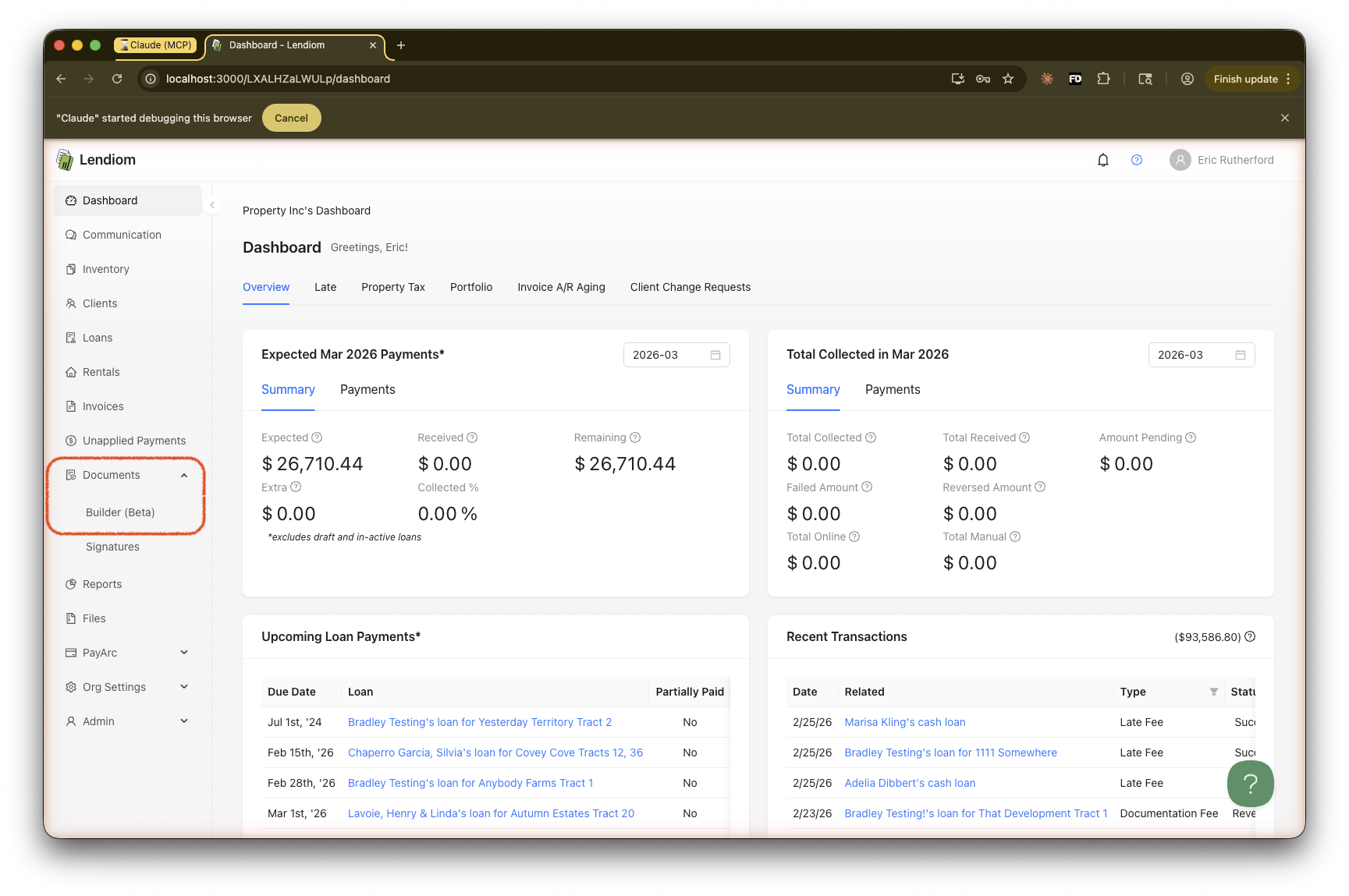The image size is (1349, 896).
Task: Open Bradley Testing's 1111 Somewhere loan
Action: 950,753
